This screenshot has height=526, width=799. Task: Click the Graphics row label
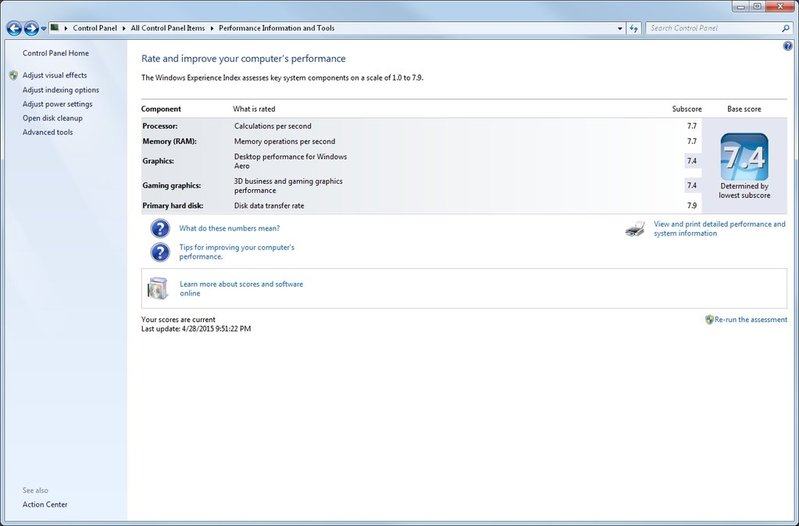pos(158,161)
